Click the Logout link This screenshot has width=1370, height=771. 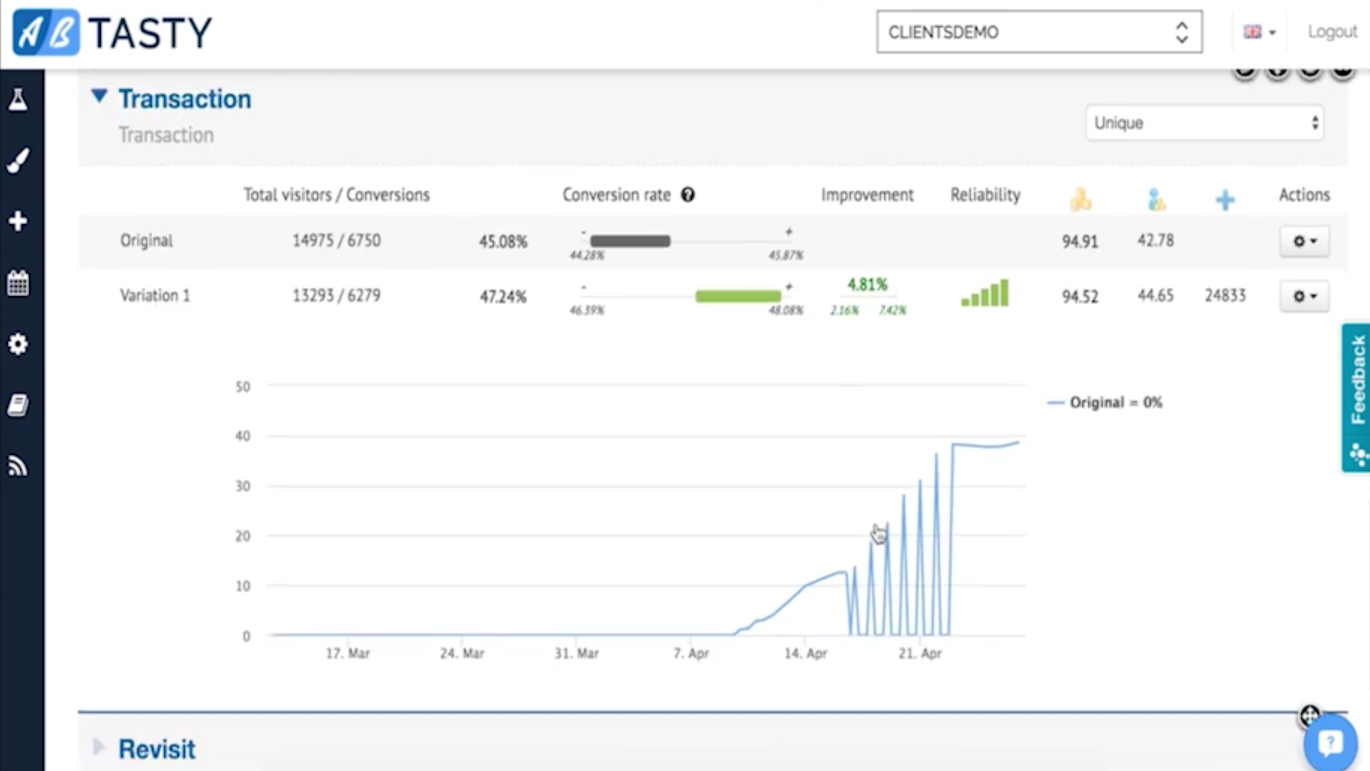tap(1332, 32)
